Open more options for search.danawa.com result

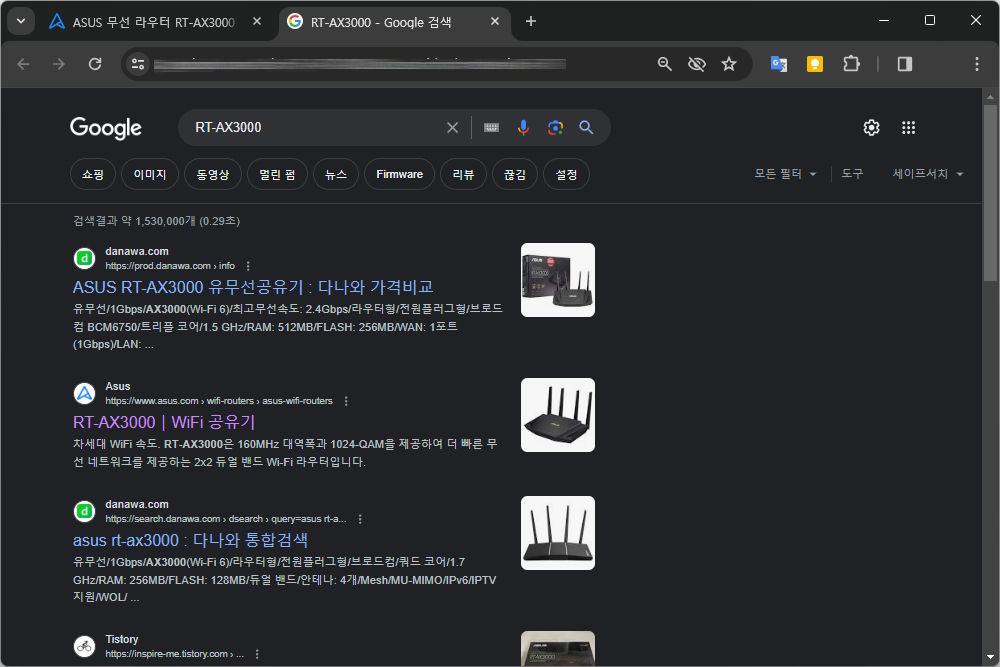(x=360, y=519)
